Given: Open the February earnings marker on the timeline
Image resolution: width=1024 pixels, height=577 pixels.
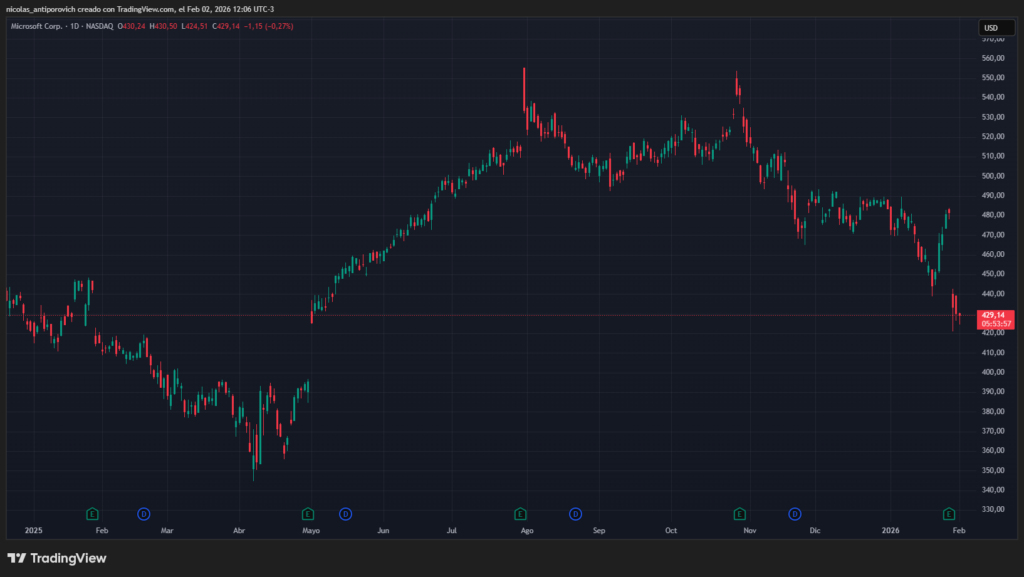Looking at the screenshot, I should [90, 513].
